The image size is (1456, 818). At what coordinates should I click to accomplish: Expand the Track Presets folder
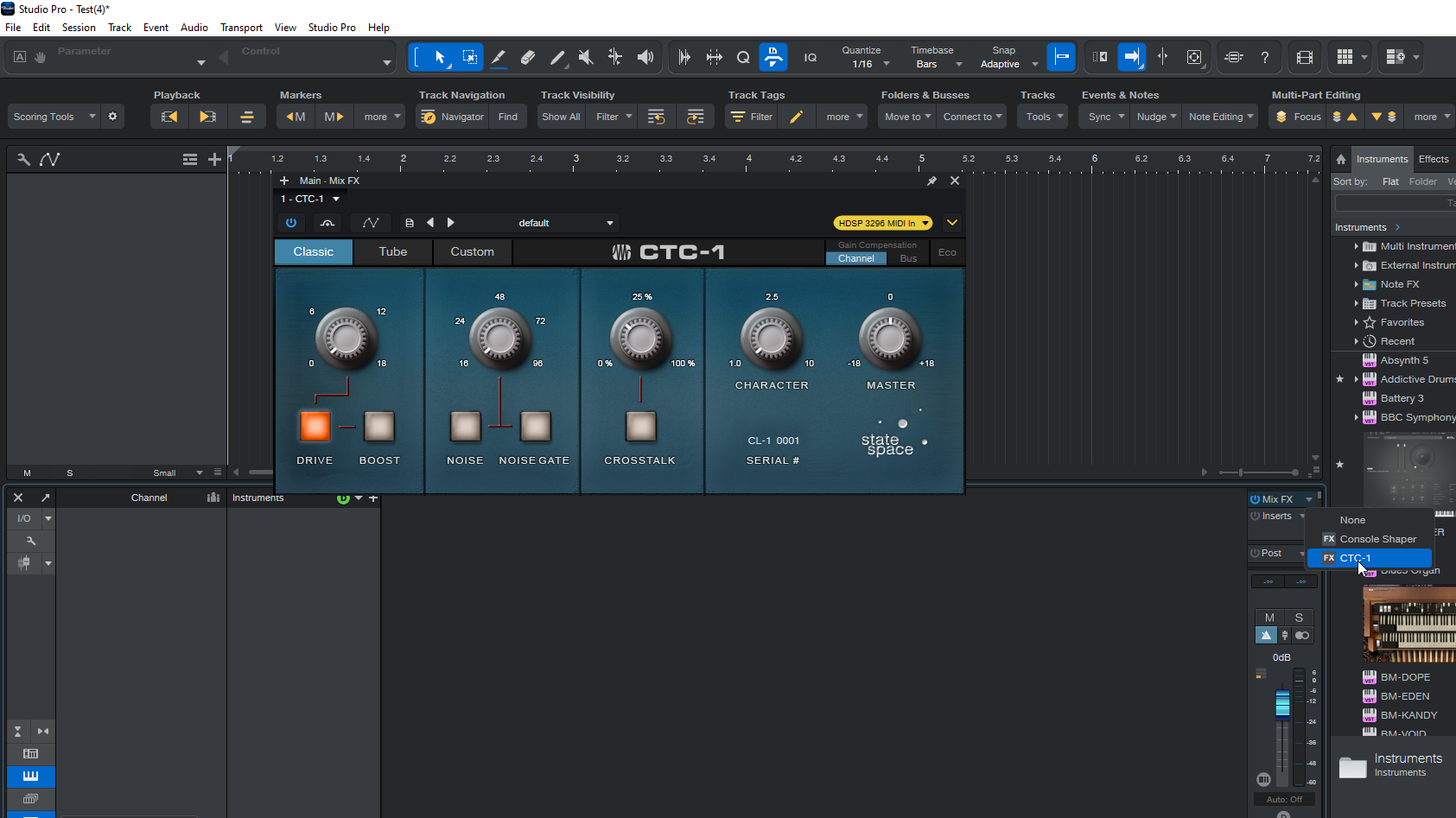[1356, 303]
